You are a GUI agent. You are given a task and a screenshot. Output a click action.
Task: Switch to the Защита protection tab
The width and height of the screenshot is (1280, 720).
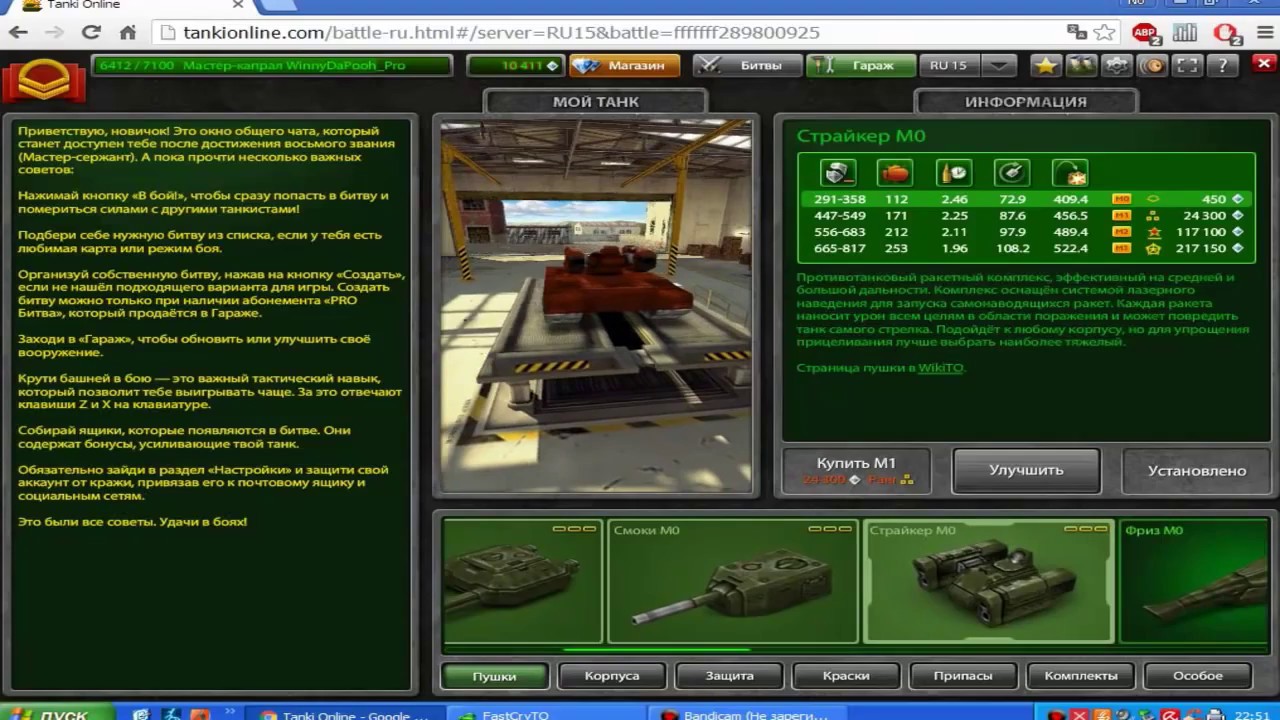coord(729,676)
